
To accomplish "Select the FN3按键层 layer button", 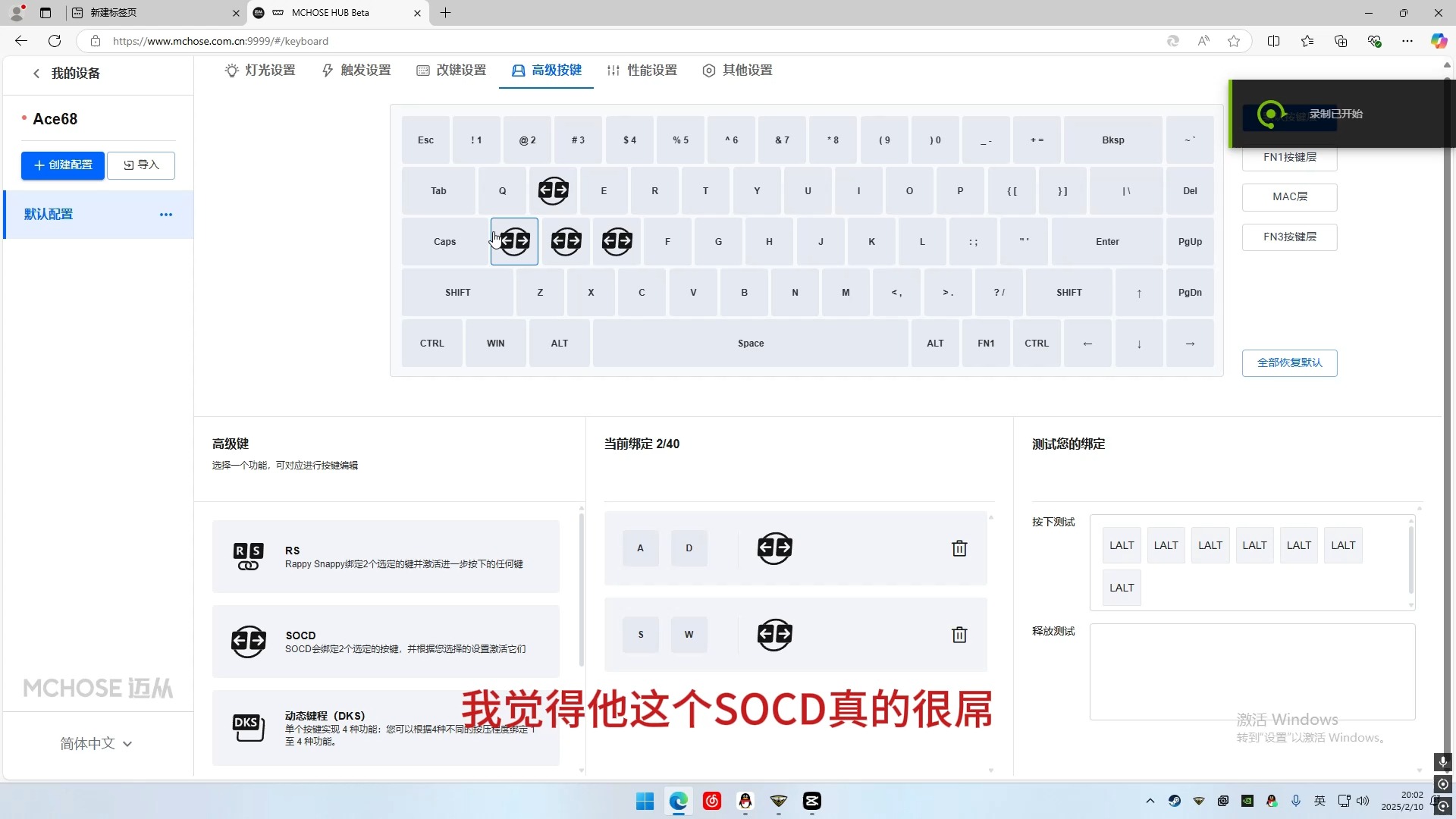I will click(x=1289, y=237).
